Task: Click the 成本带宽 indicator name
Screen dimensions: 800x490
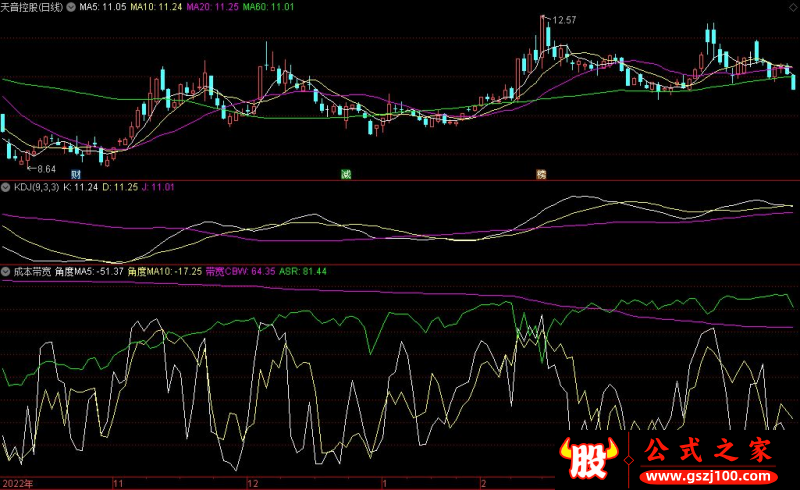Action: coord(35,271)
